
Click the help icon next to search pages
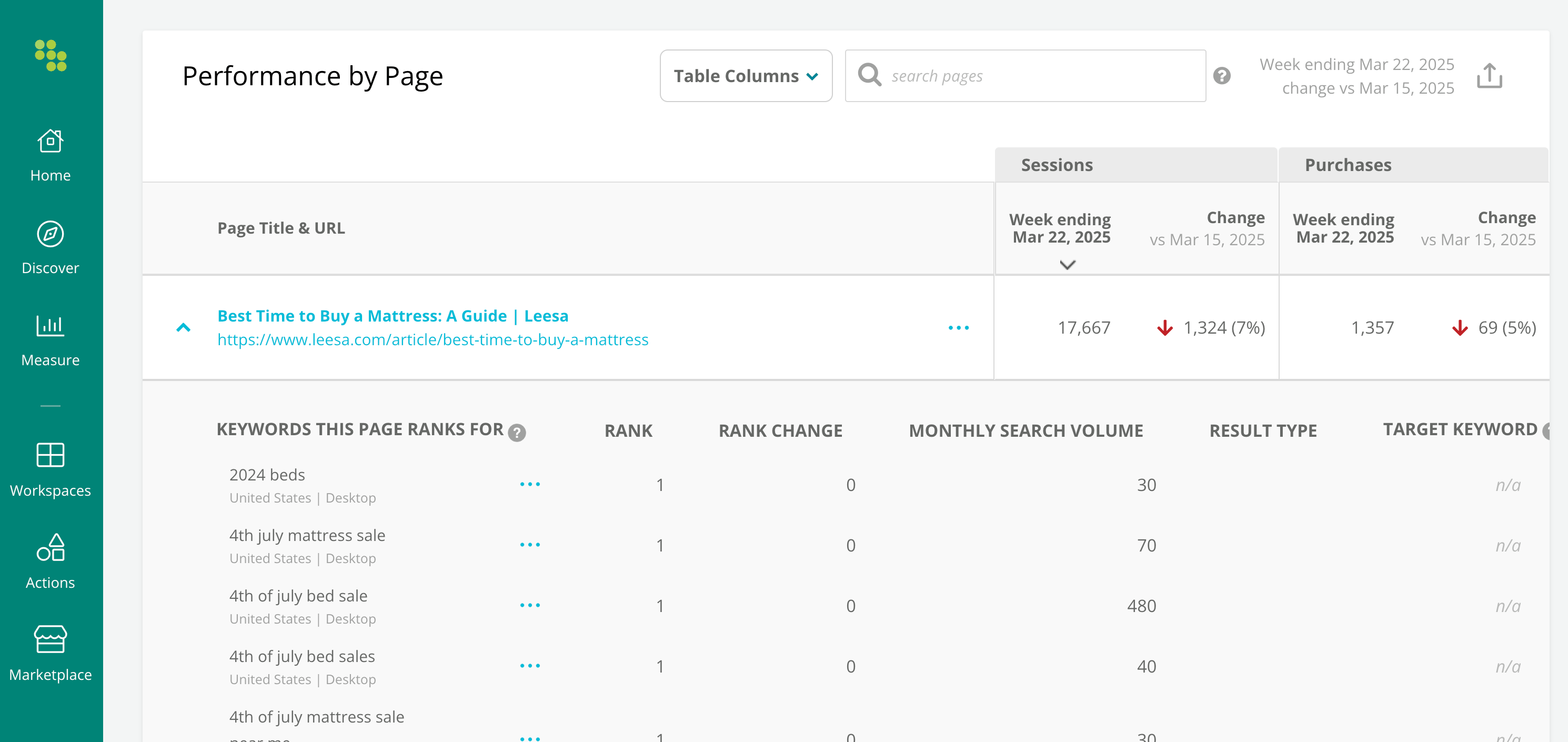point(1222,75)
